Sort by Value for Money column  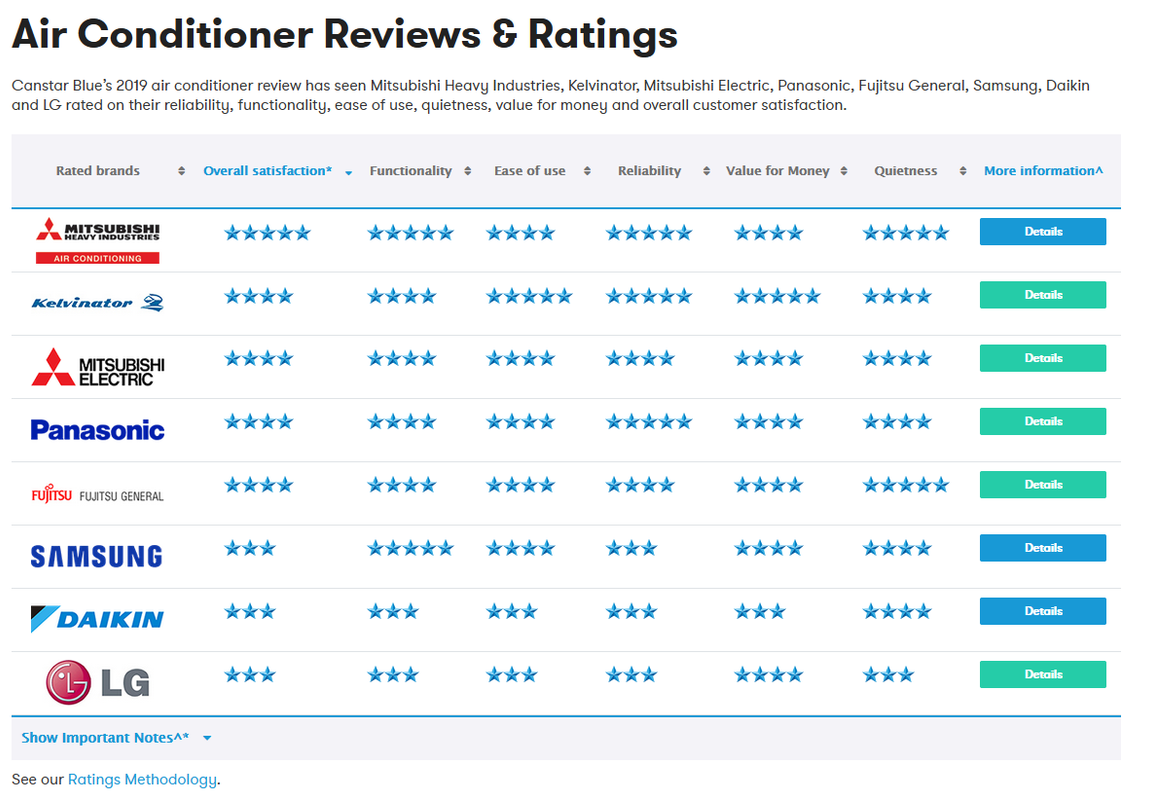(843, 171)
